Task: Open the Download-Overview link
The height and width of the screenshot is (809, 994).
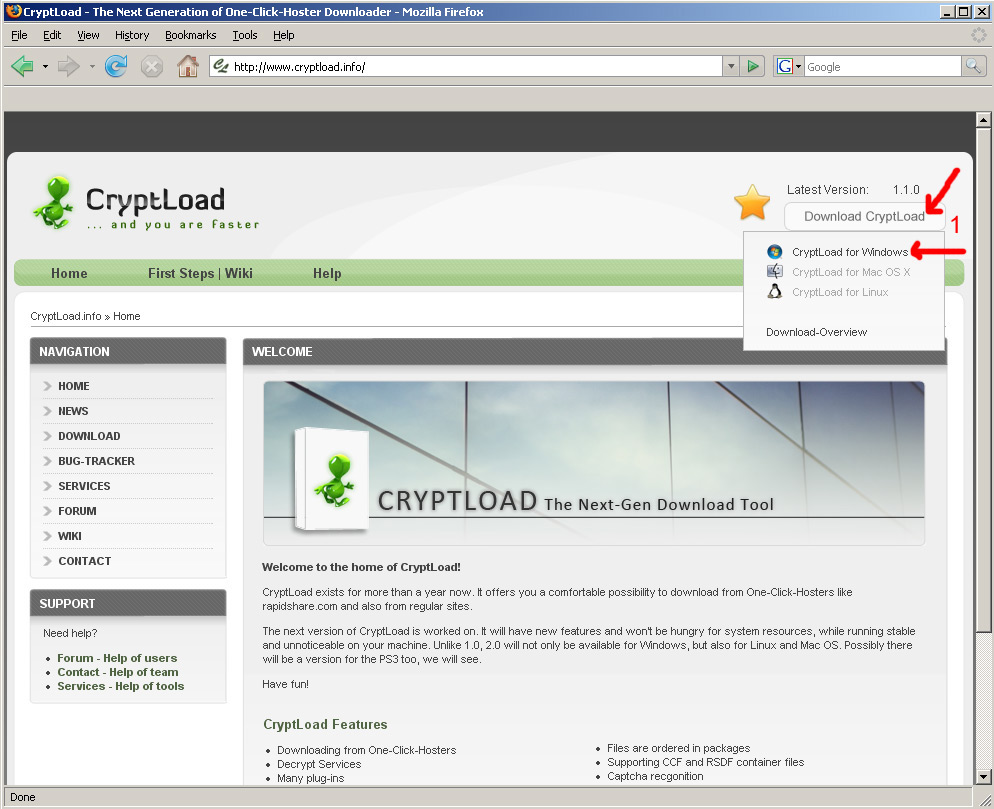Action: [x=816, y=332]
